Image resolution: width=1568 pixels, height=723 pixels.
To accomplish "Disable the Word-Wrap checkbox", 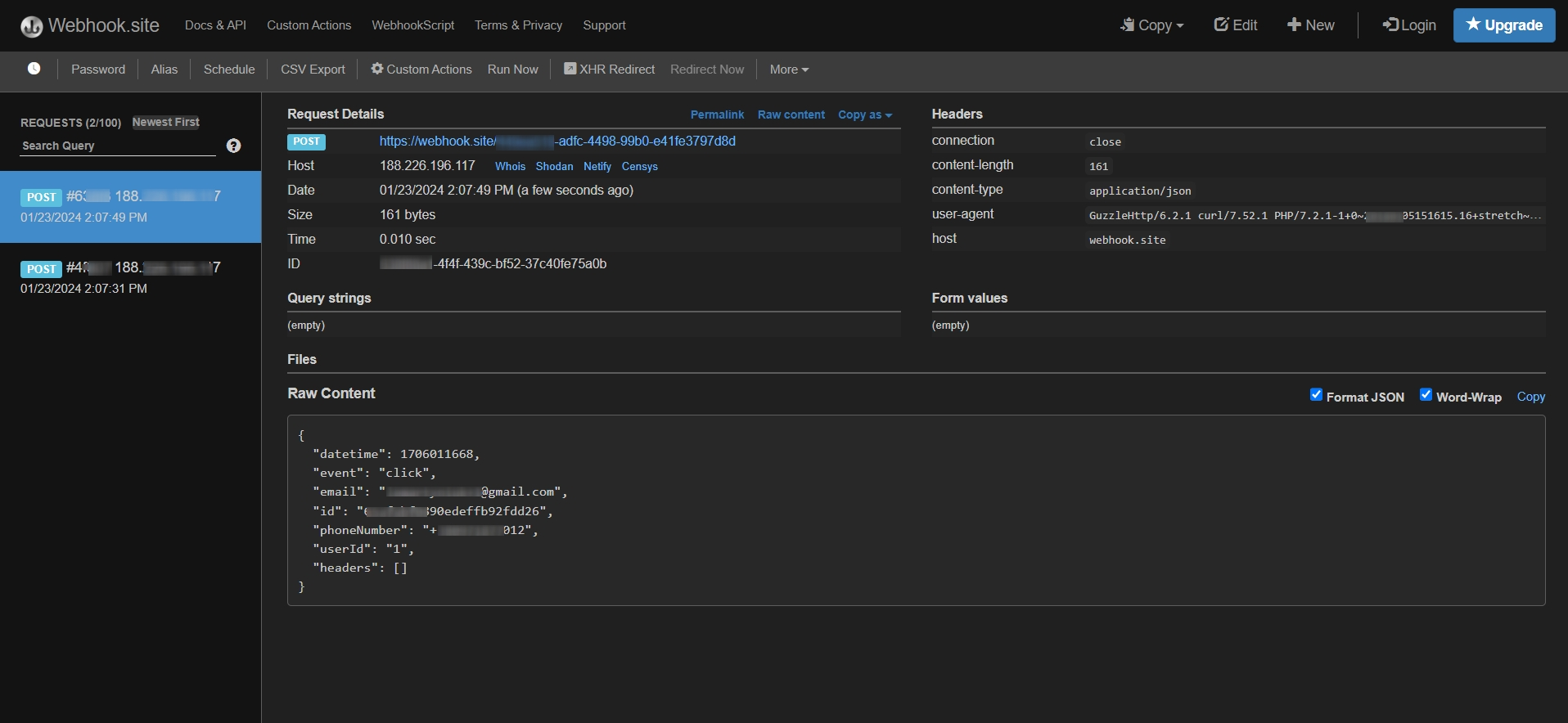I will point(1426,395).
